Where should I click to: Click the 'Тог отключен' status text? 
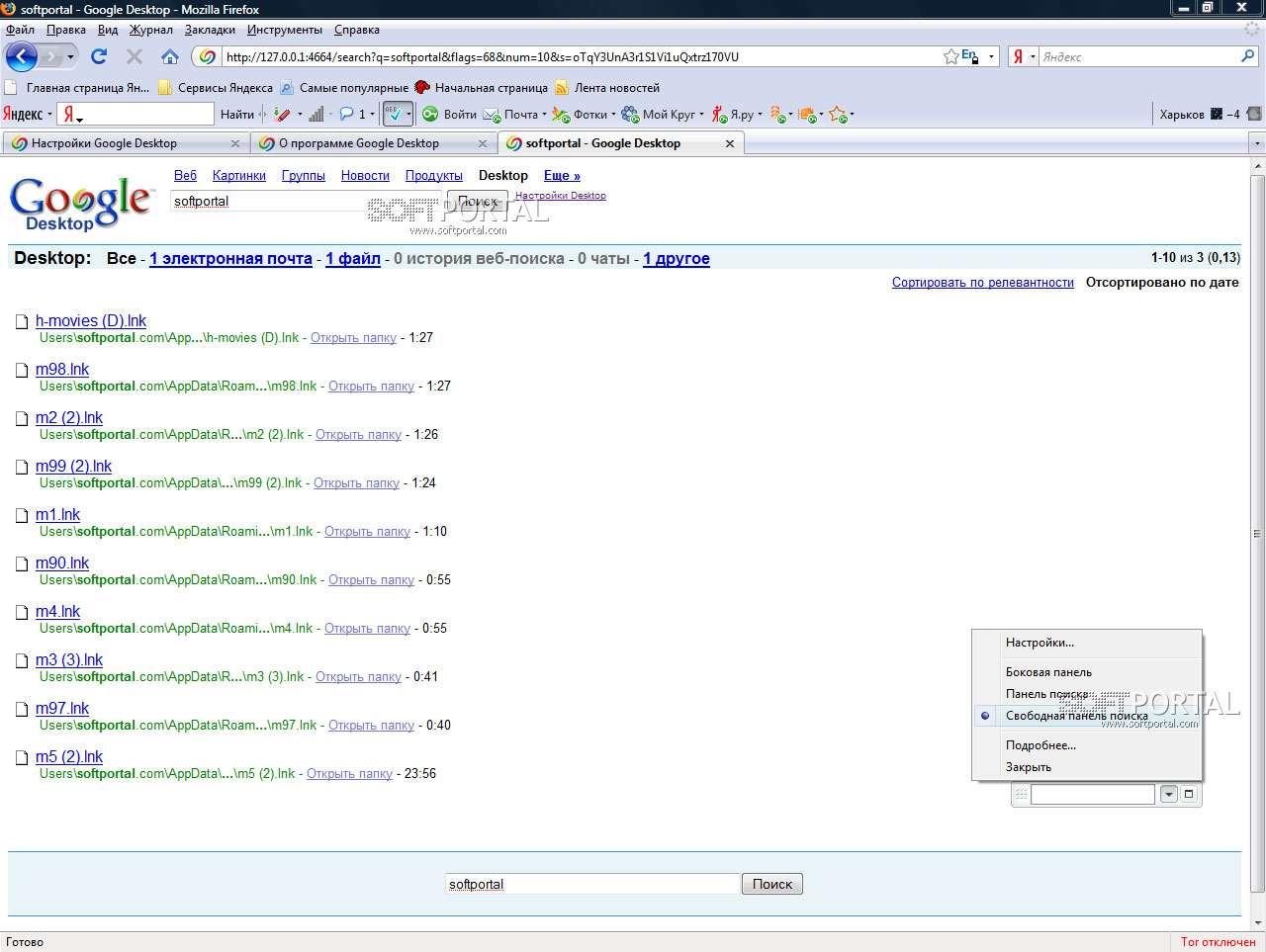pos(1219,942)
